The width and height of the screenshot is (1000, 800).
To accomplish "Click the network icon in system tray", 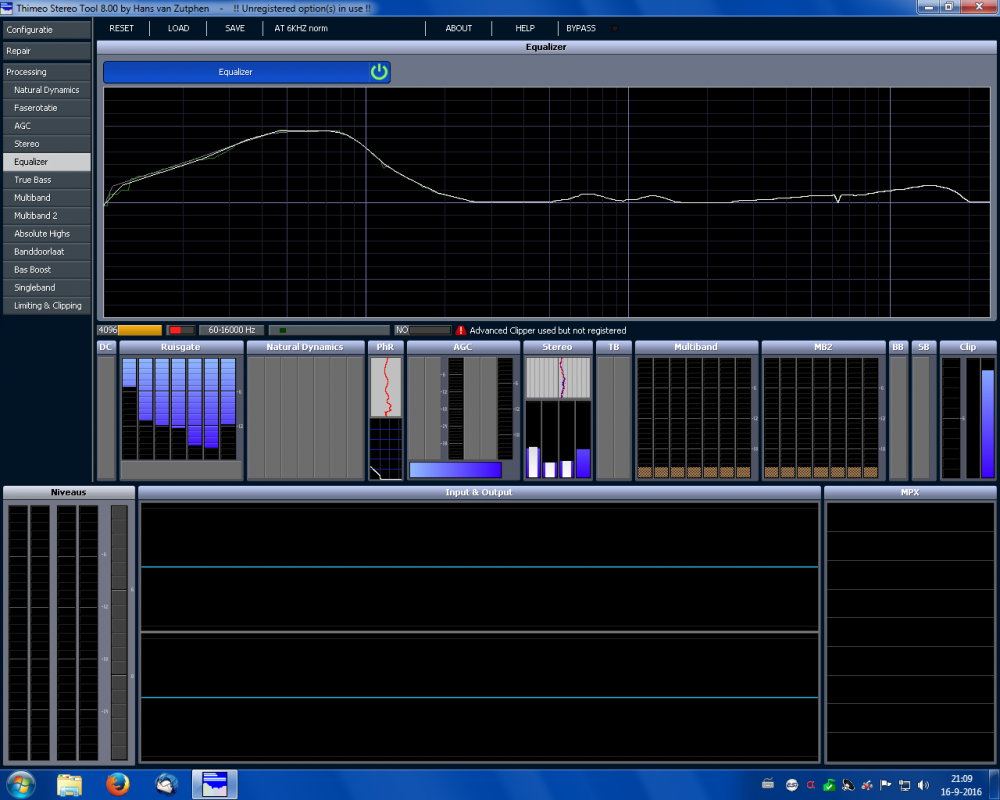I will [x=904, y=785].
